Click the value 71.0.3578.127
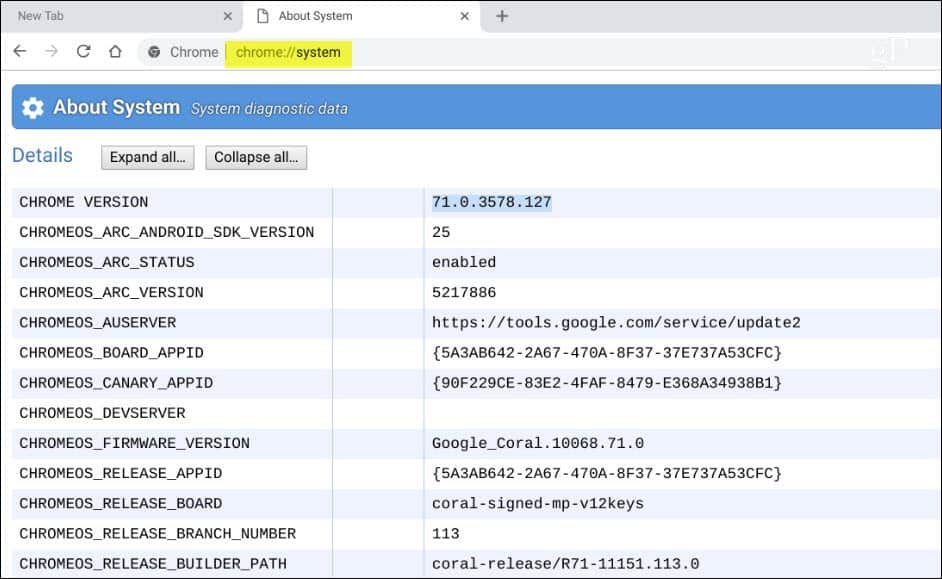 point(491,202)
